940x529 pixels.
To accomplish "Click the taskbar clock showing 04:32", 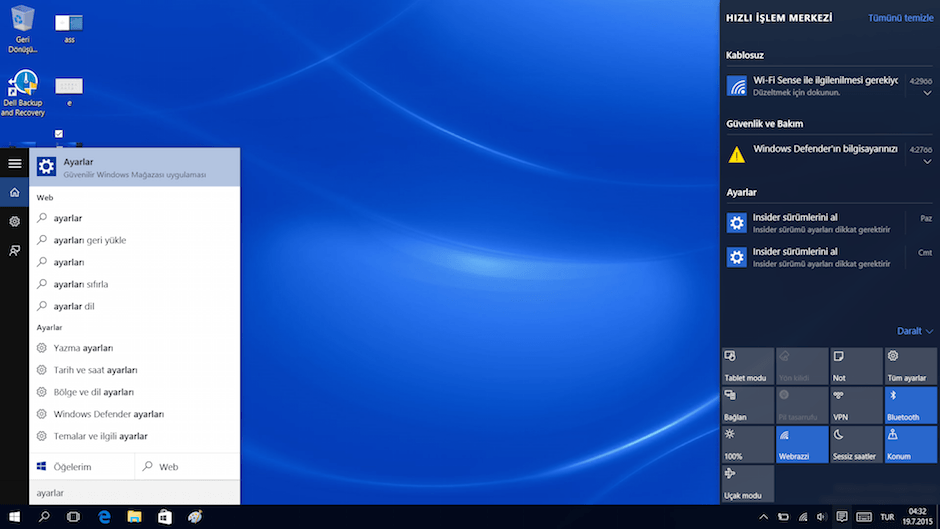I will 917,516.
